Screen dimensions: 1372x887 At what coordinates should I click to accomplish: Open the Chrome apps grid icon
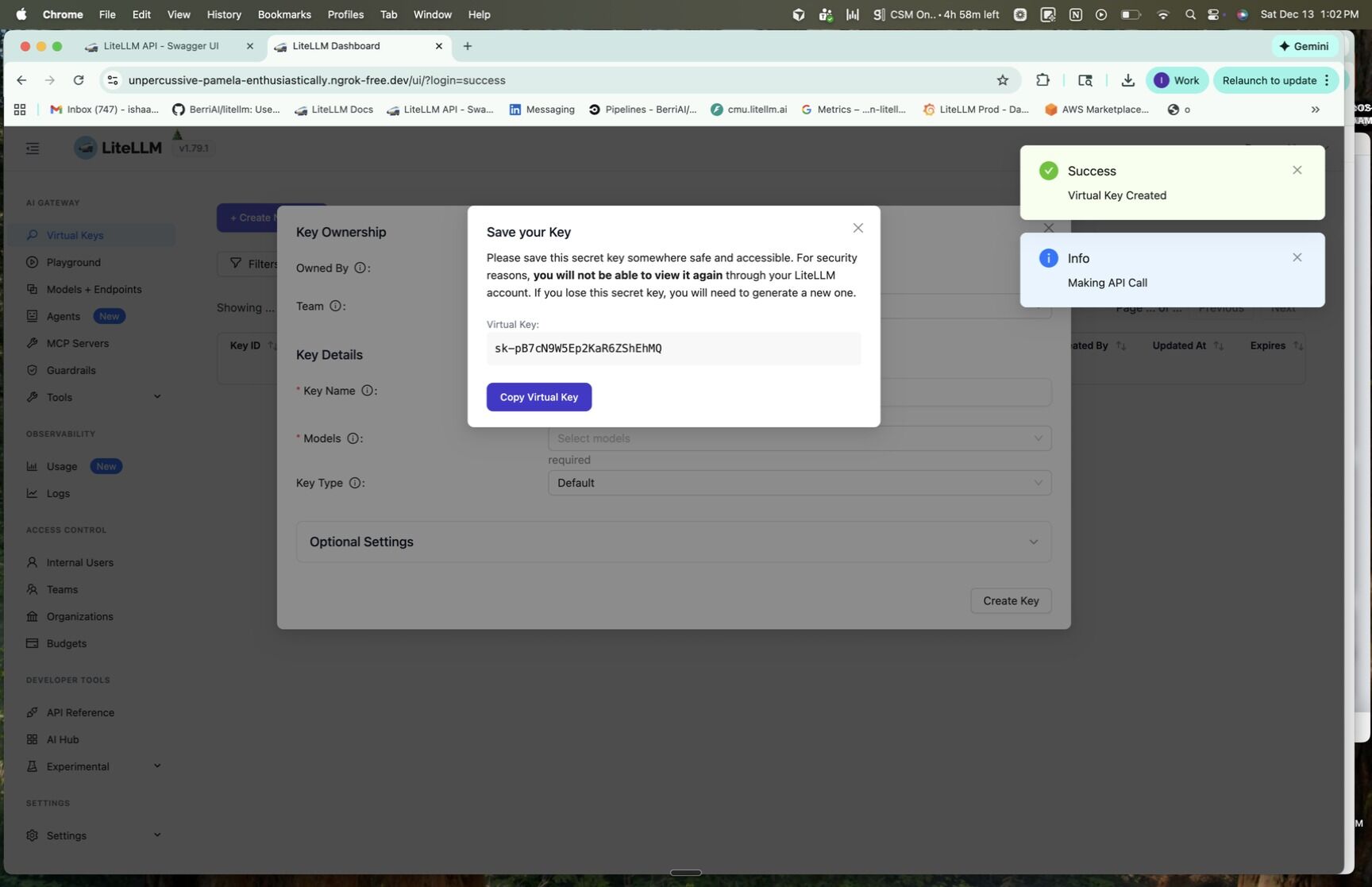(x=20, y=110)
